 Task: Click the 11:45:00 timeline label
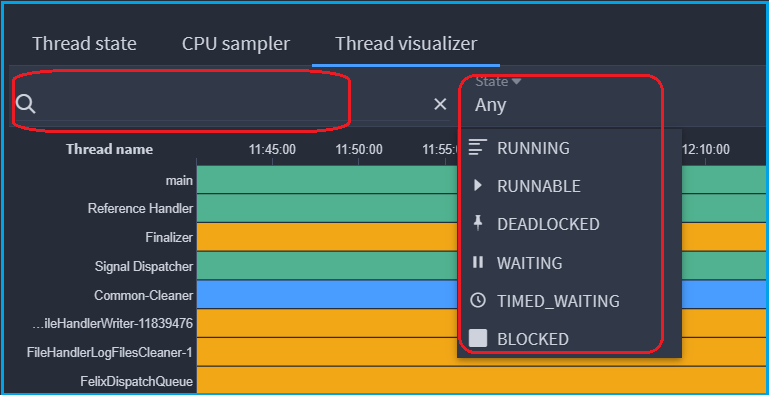pos(272,149)
